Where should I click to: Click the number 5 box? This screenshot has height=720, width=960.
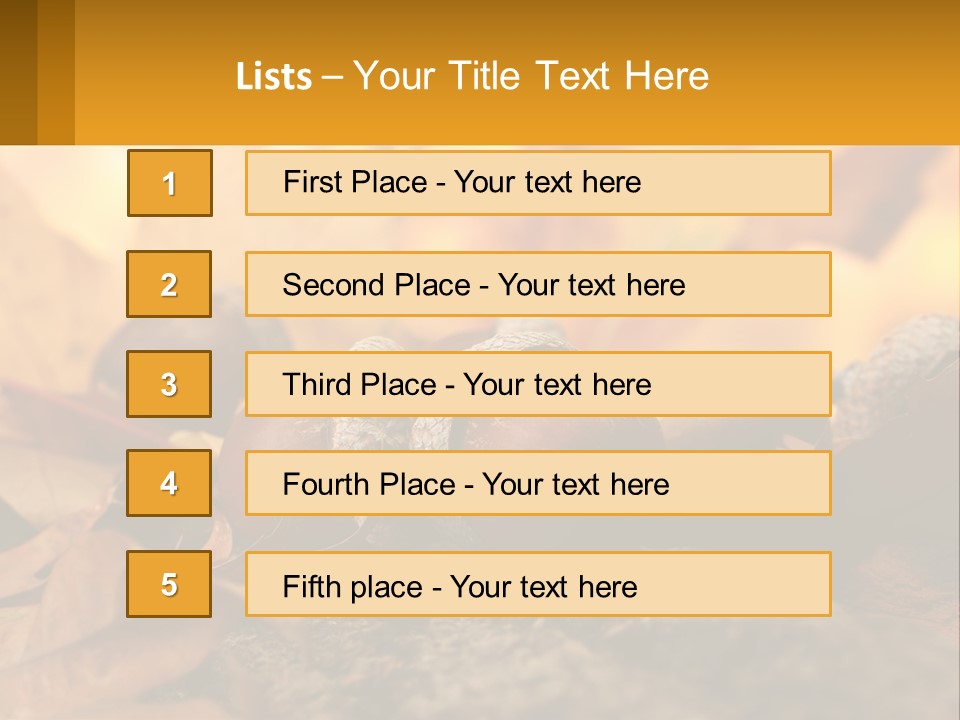coord(169,584)
